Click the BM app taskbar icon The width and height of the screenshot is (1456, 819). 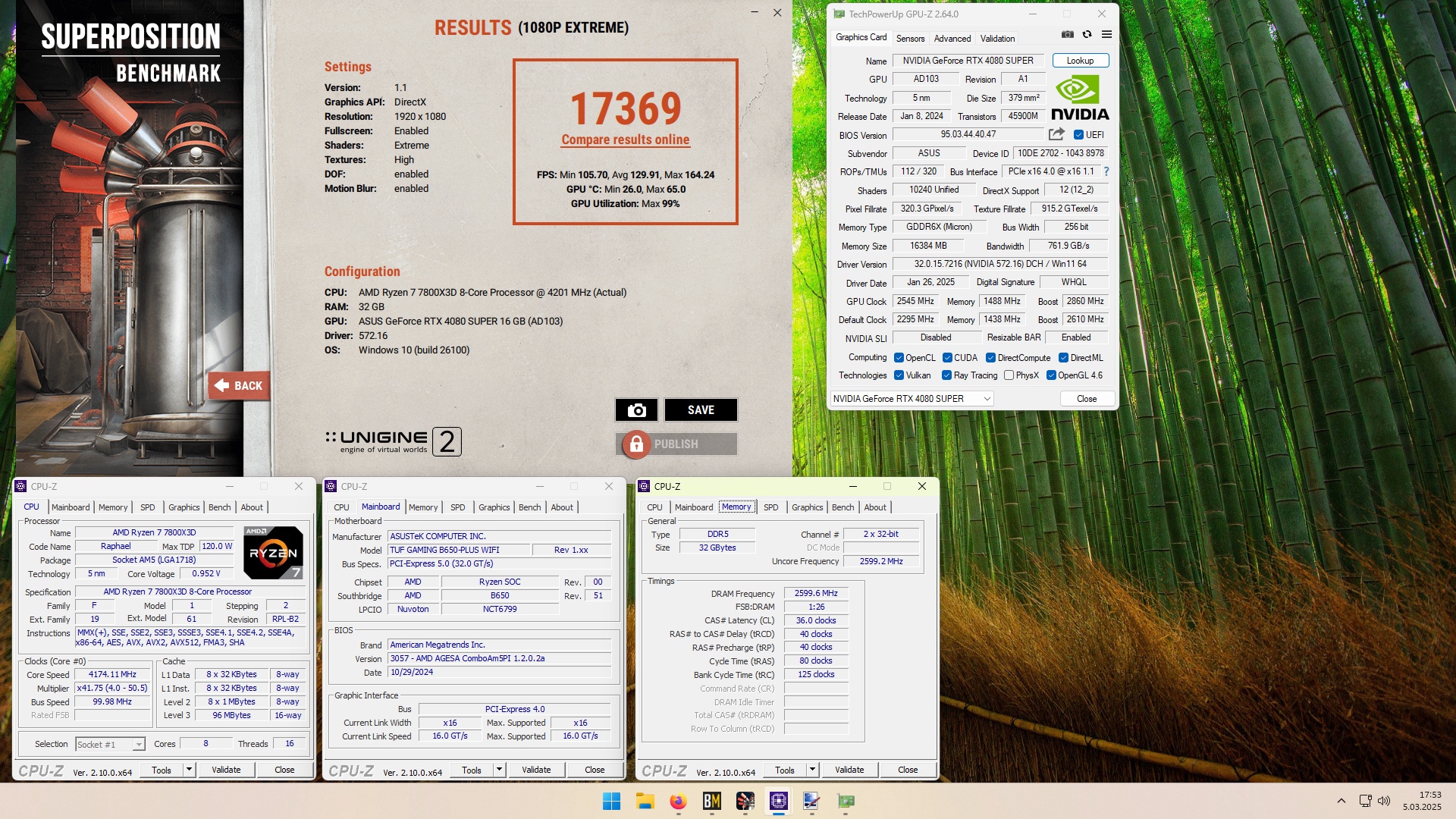[x=711, y=801]
